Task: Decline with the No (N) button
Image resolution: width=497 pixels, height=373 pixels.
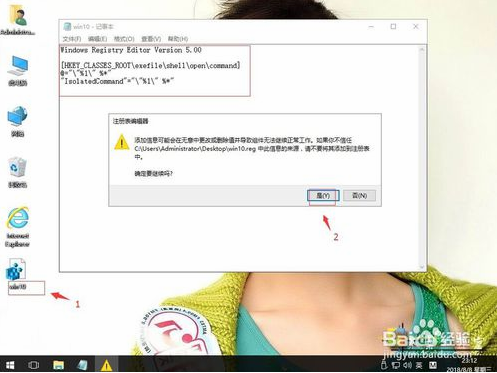Action: pyautogui.click(x=359, y=195)
